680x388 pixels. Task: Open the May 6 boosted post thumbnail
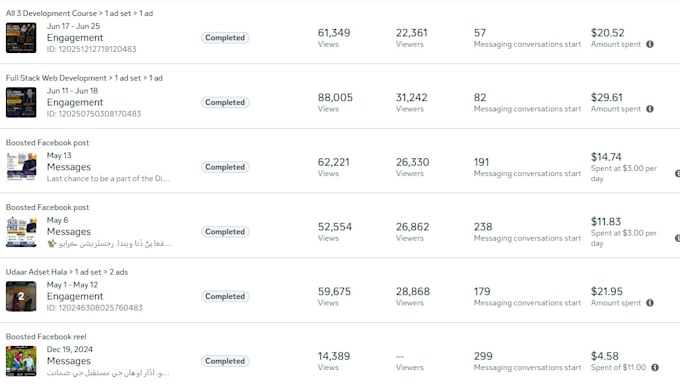pos(21,231)
